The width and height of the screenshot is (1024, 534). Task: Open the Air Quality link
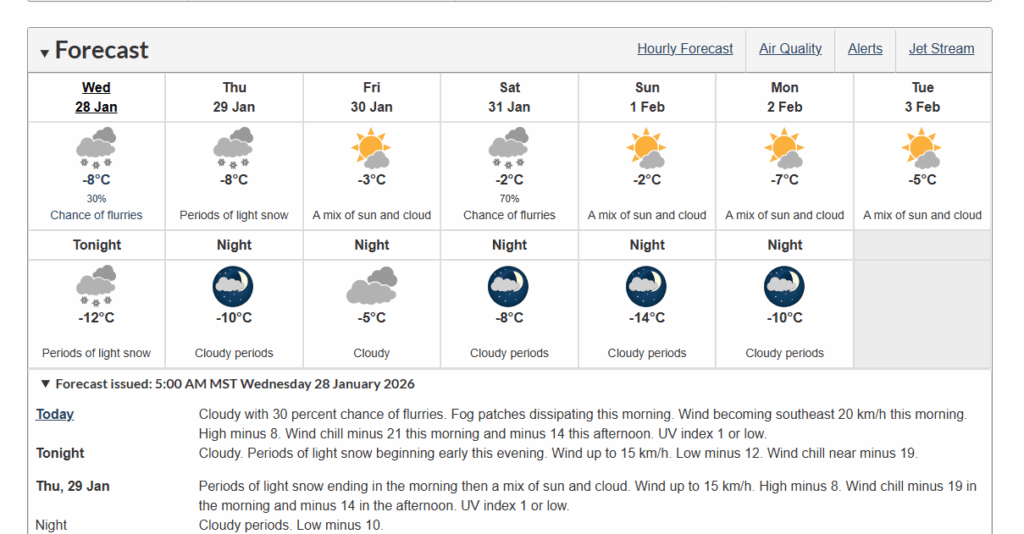[x=790, y=48]
